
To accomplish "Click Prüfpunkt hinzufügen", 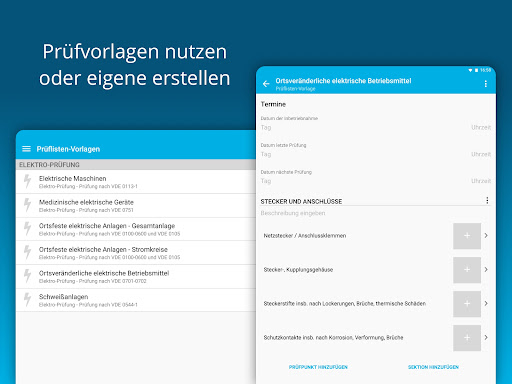I will pyautogui.click(x=318, y=367).
